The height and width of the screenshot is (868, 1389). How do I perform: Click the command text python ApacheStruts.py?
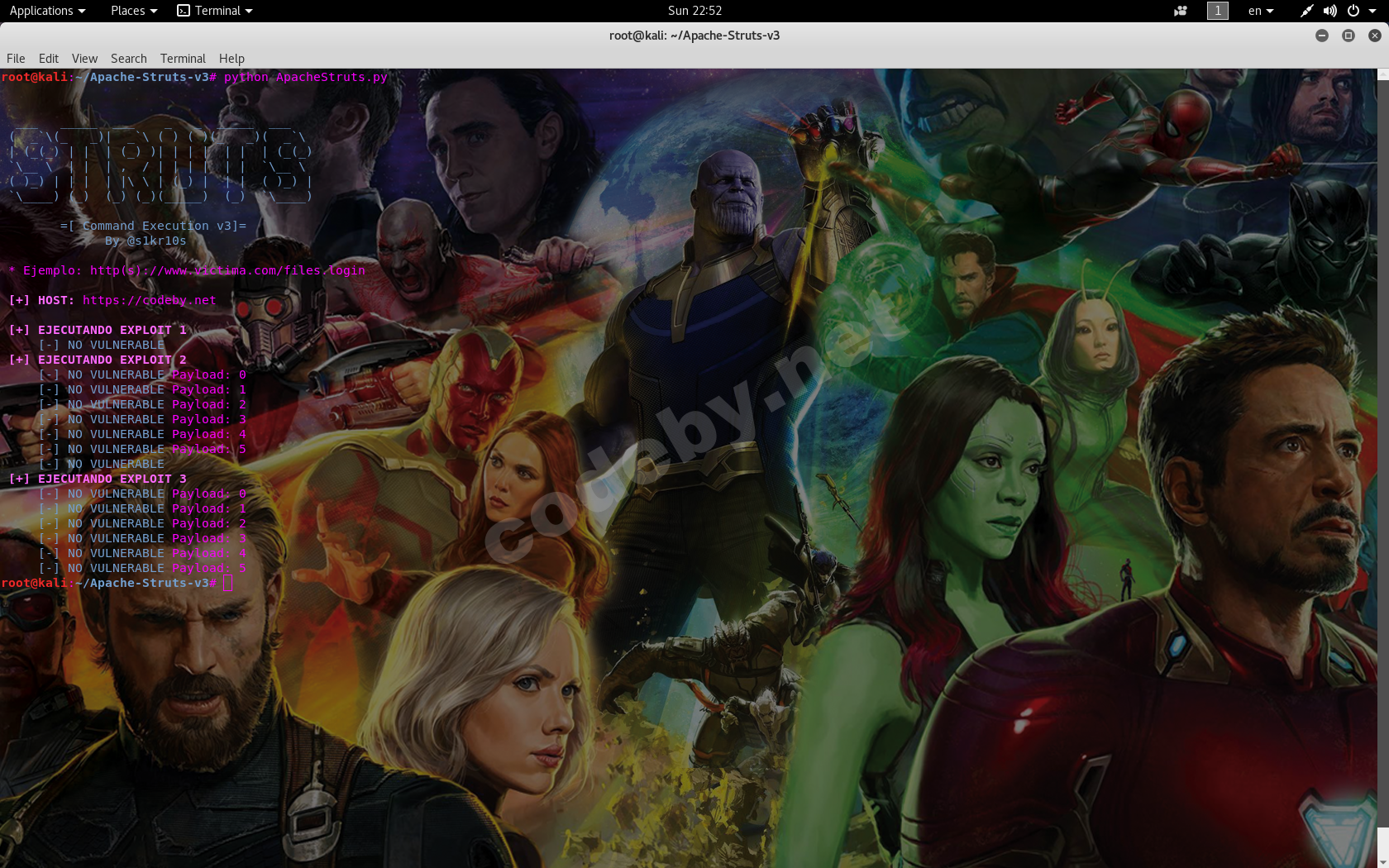coord(306,77)
